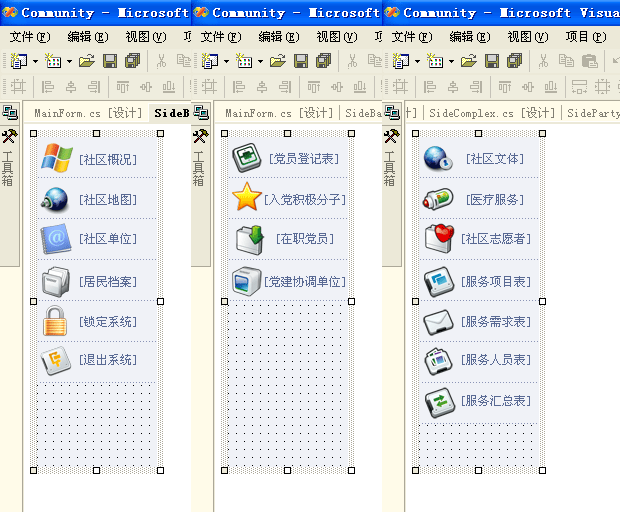Click the globe icon next to 社区地图
Image resolution: width=620 pixels, height=512 pixels.
[55, 199]
